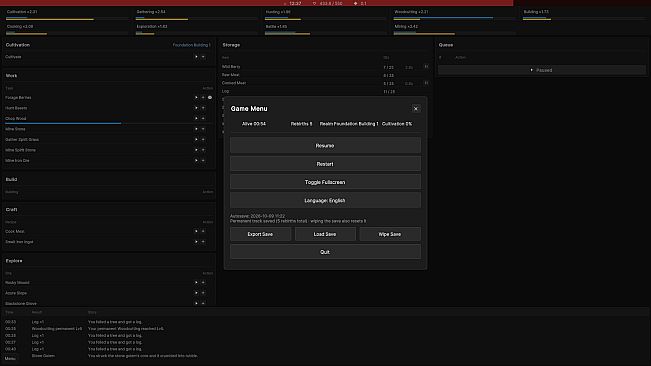
Task: Click Export Save button
Action: [x=260, y=234]
